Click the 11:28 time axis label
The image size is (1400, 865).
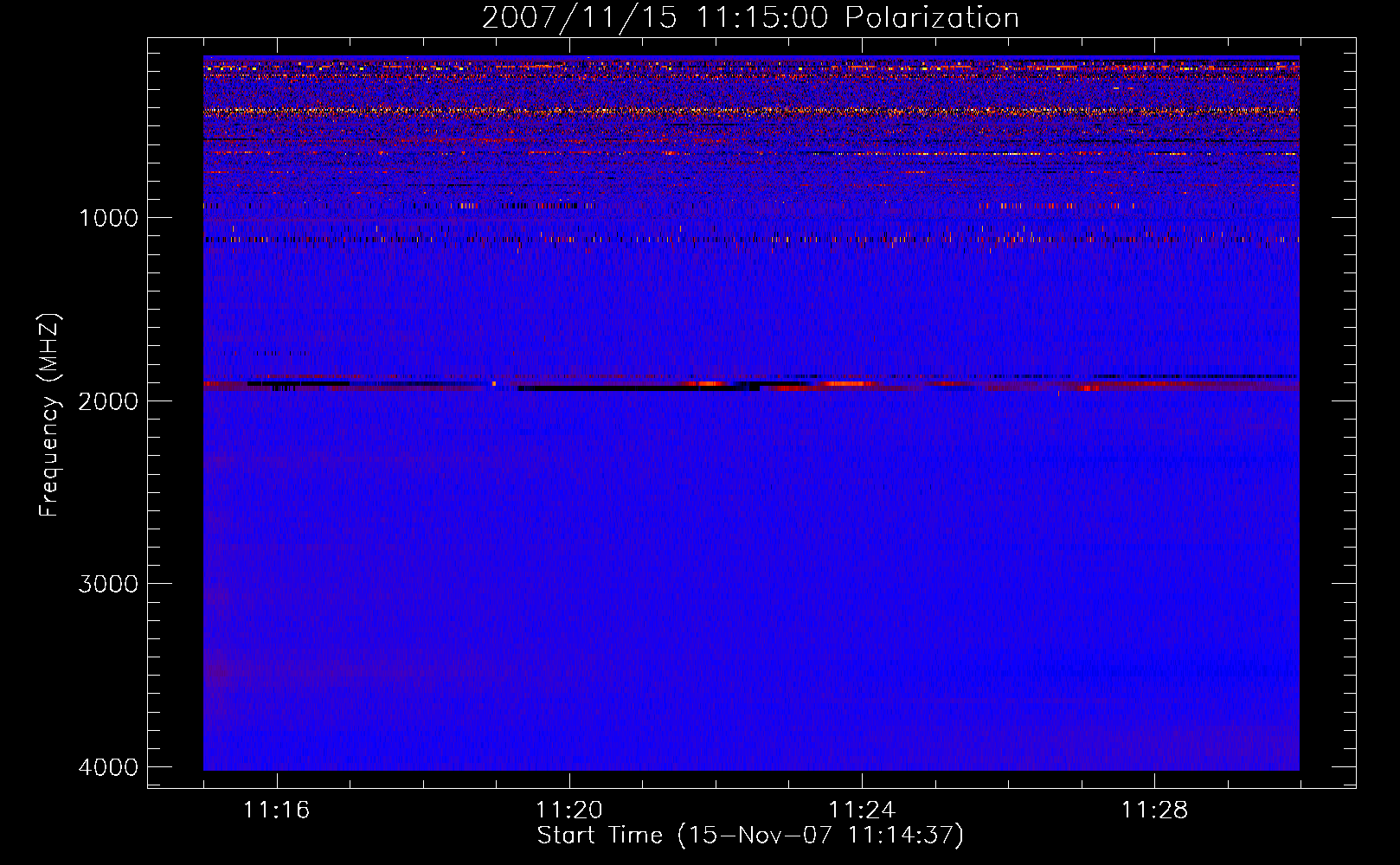(1155, 811)
